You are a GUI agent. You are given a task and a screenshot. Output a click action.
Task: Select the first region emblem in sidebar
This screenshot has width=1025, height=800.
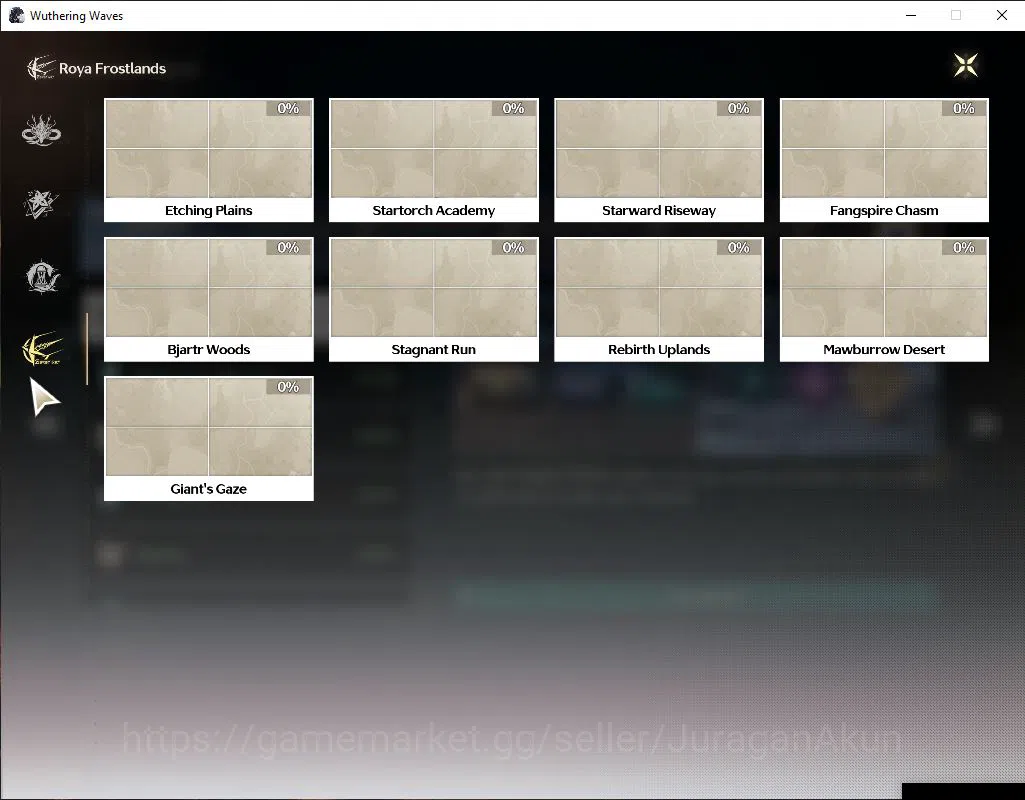click(41, 131)
